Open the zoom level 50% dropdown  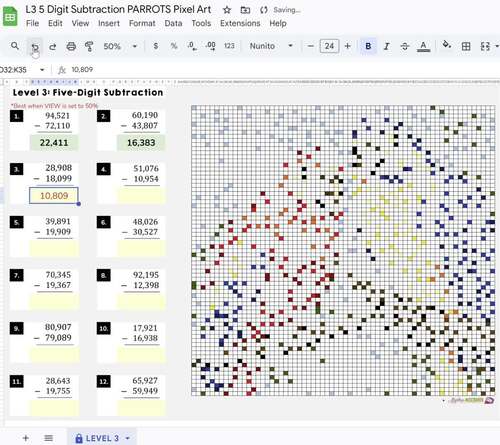(x=120, y=46)
